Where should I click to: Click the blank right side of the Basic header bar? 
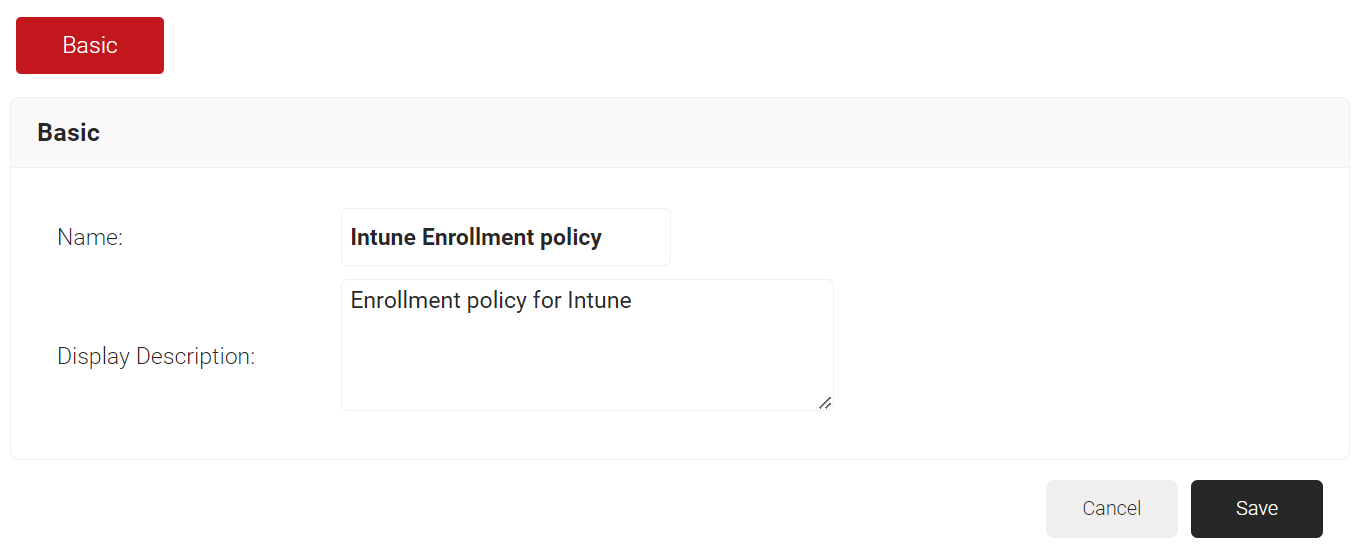[900, 132]
